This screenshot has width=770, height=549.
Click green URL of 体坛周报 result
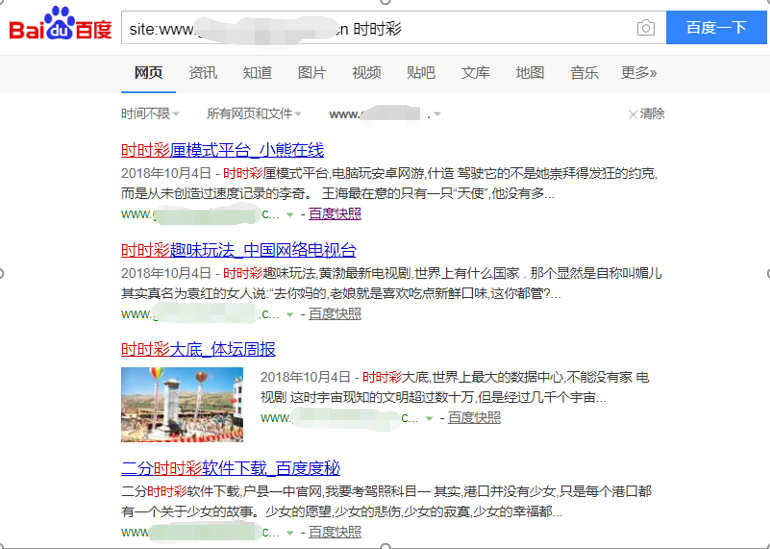point(339,418)
